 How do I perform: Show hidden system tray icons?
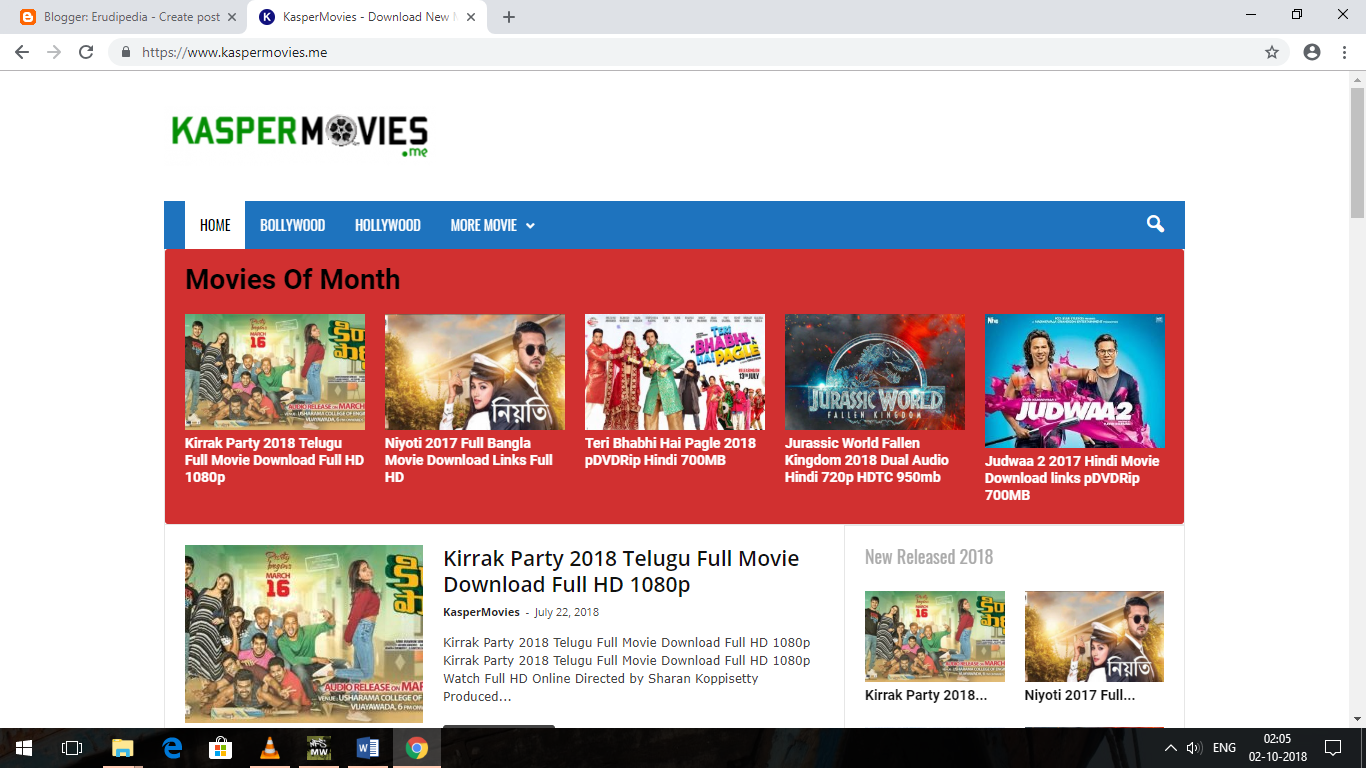pyautogui.click(x=1171, y=748)
